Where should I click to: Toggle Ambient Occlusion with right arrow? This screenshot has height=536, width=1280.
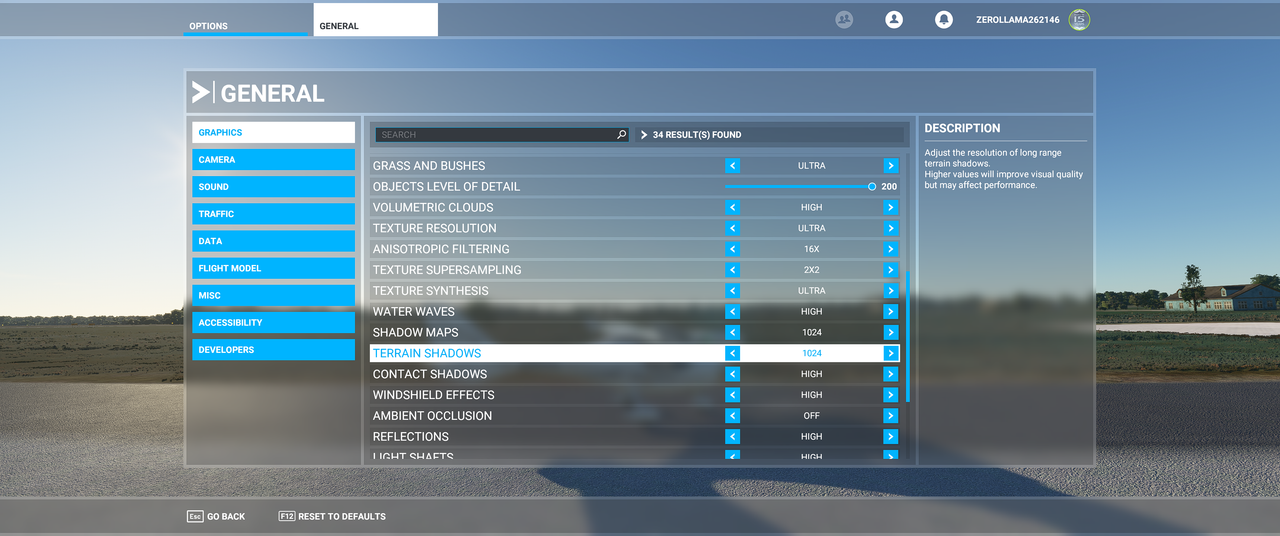[x=890, y=416]
